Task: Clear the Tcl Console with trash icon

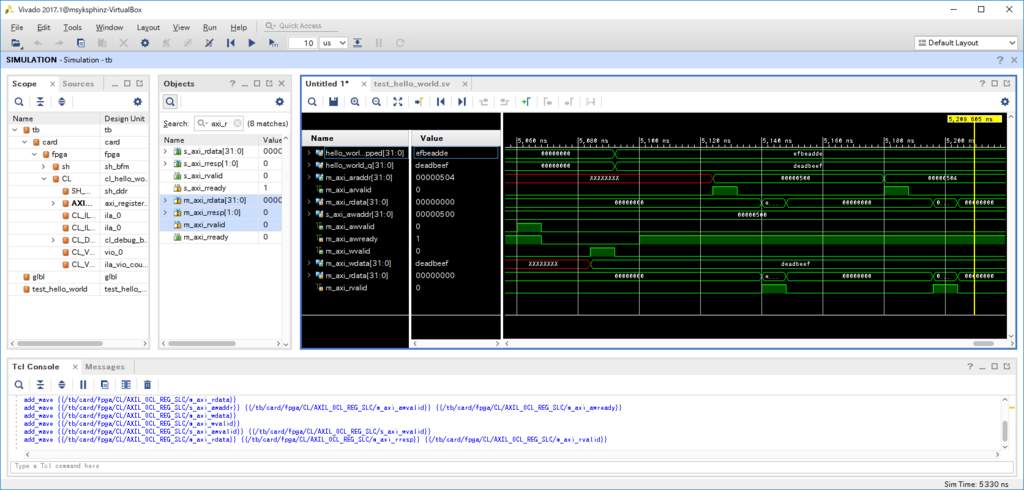Action: pos(148,385)
